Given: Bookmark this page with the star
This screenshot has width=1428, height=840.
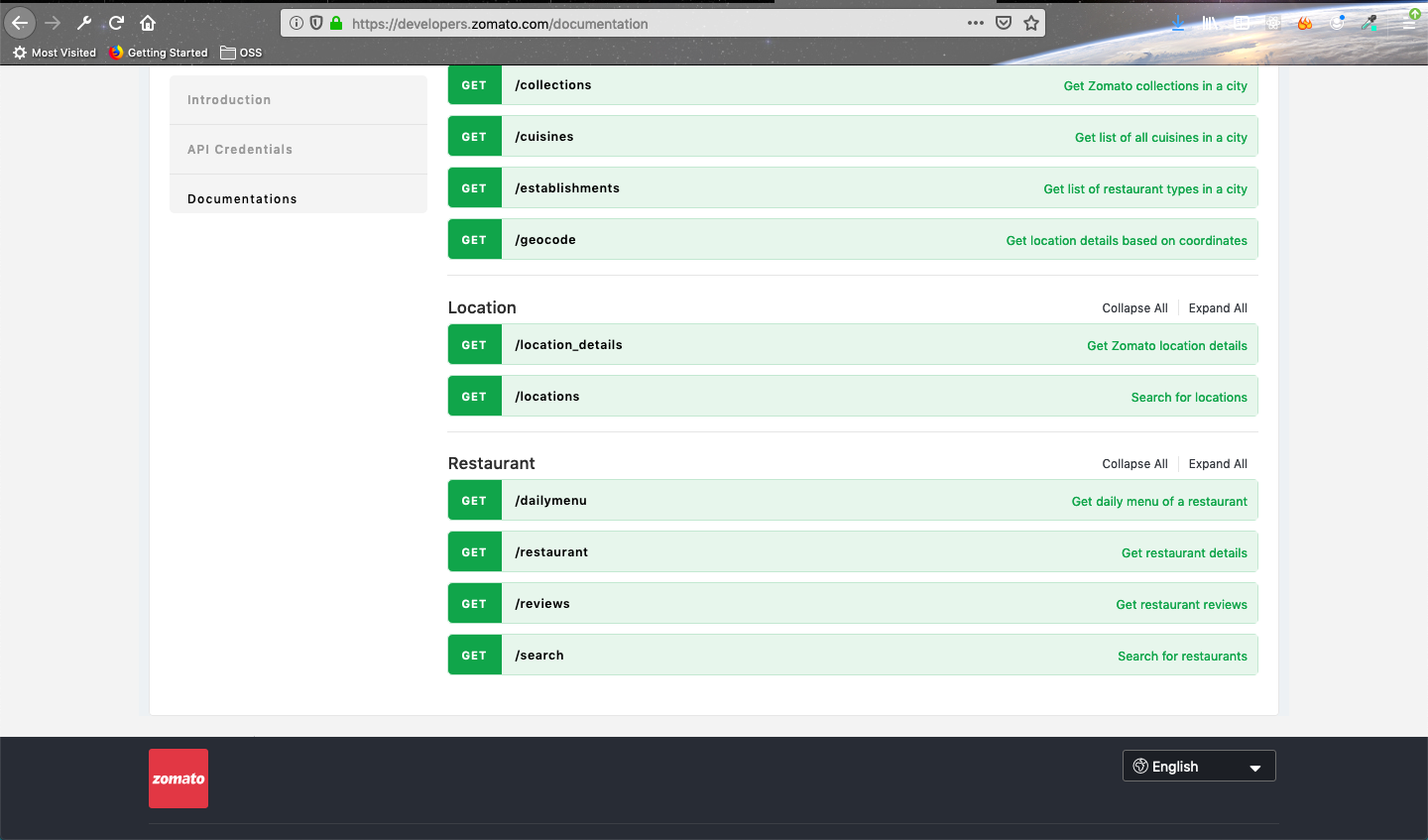Looking at the screenshot, I should (x=1031, y=23).
